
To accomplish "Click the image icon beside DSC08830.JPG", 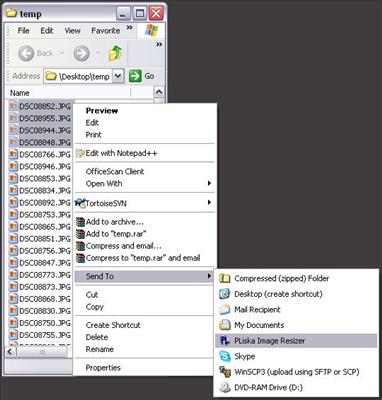I will pos(13,311).
